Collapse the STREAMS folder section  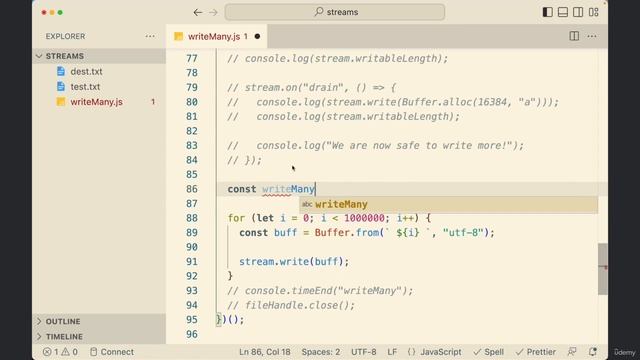click(x=99, y=56)
